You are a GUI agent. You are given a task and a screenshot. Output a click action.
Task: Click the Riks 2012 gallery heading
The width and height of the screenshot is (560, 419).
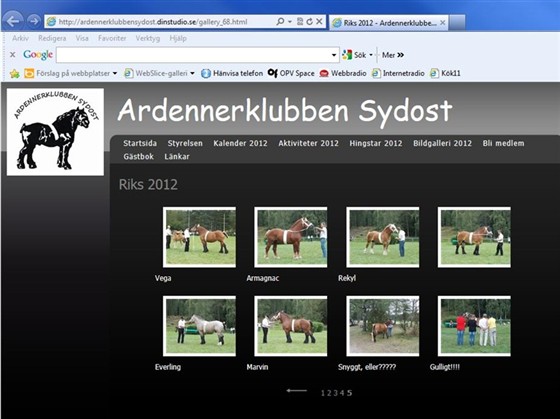point(148,184)
